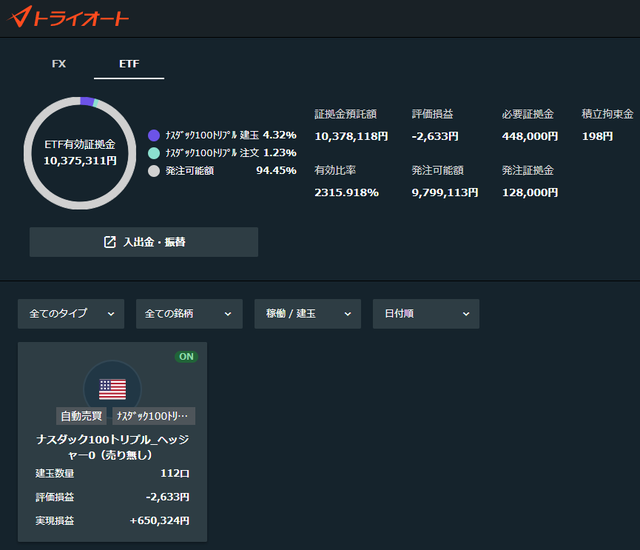Click the TriAuto logo
Screen dimensions: 640x550
click(x=68, y=17)
